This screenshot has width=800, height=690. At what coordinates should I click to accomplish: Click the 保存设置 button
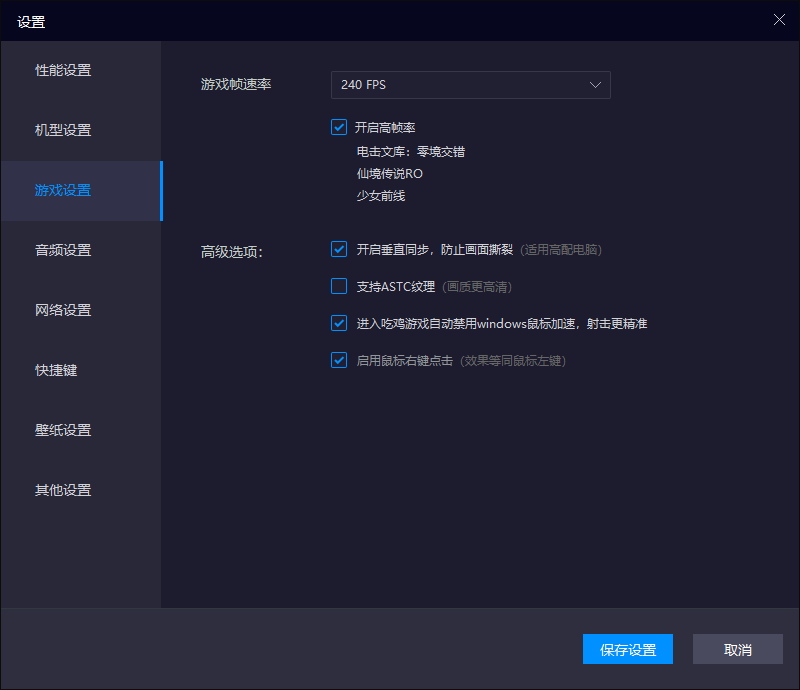(628, 649)
